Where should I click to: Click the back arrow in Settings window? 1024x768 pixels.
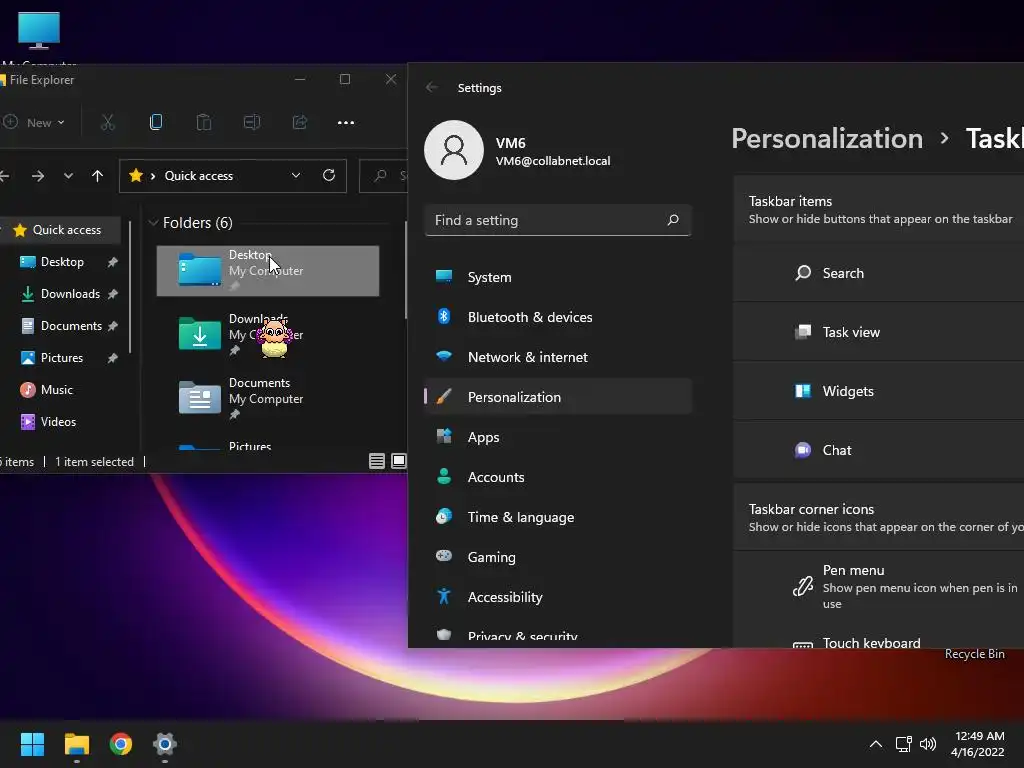[x=432, y=88]
